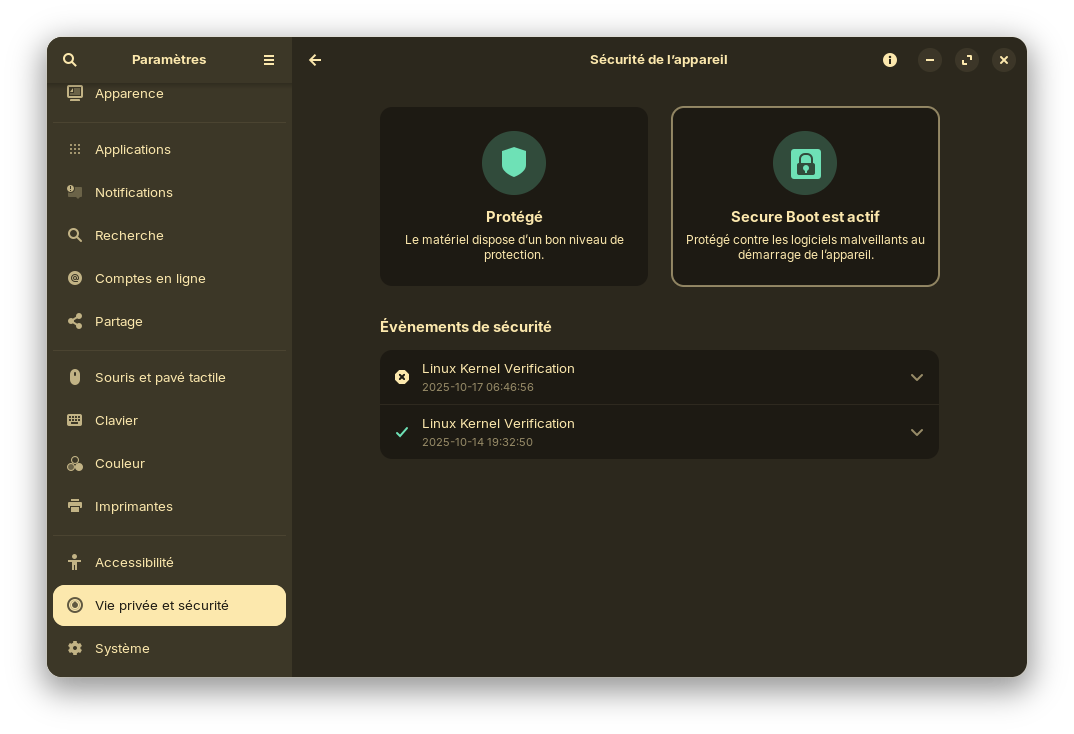Screen dimensions: 1074x734
Task: Click the Système gear icon
Action: point(75,648)
